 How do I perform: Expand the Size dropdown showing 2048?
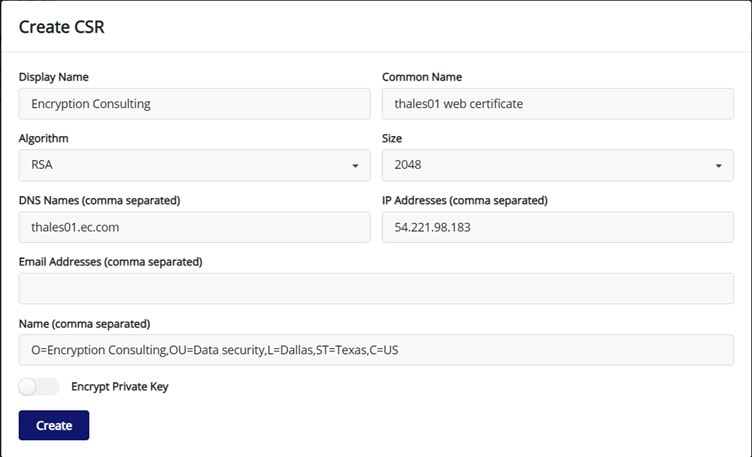coord(557,166)
